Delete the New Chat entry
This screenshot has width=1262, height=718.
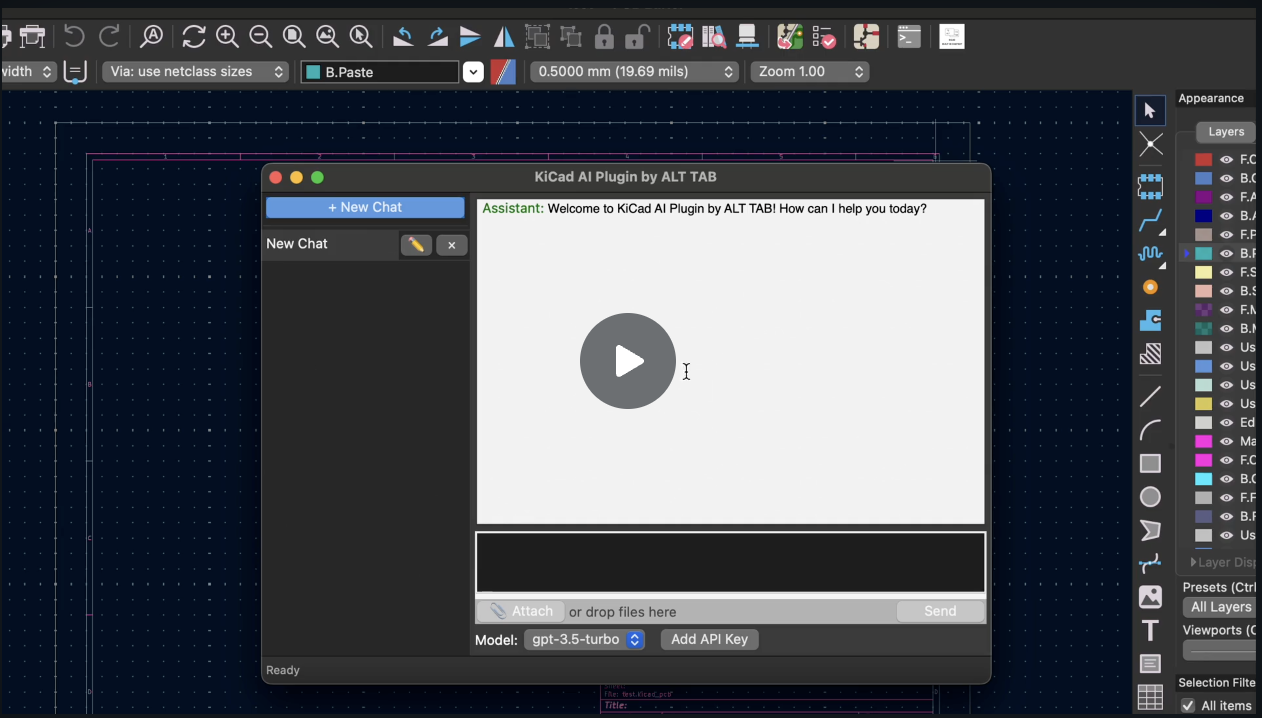pos(452,245)
